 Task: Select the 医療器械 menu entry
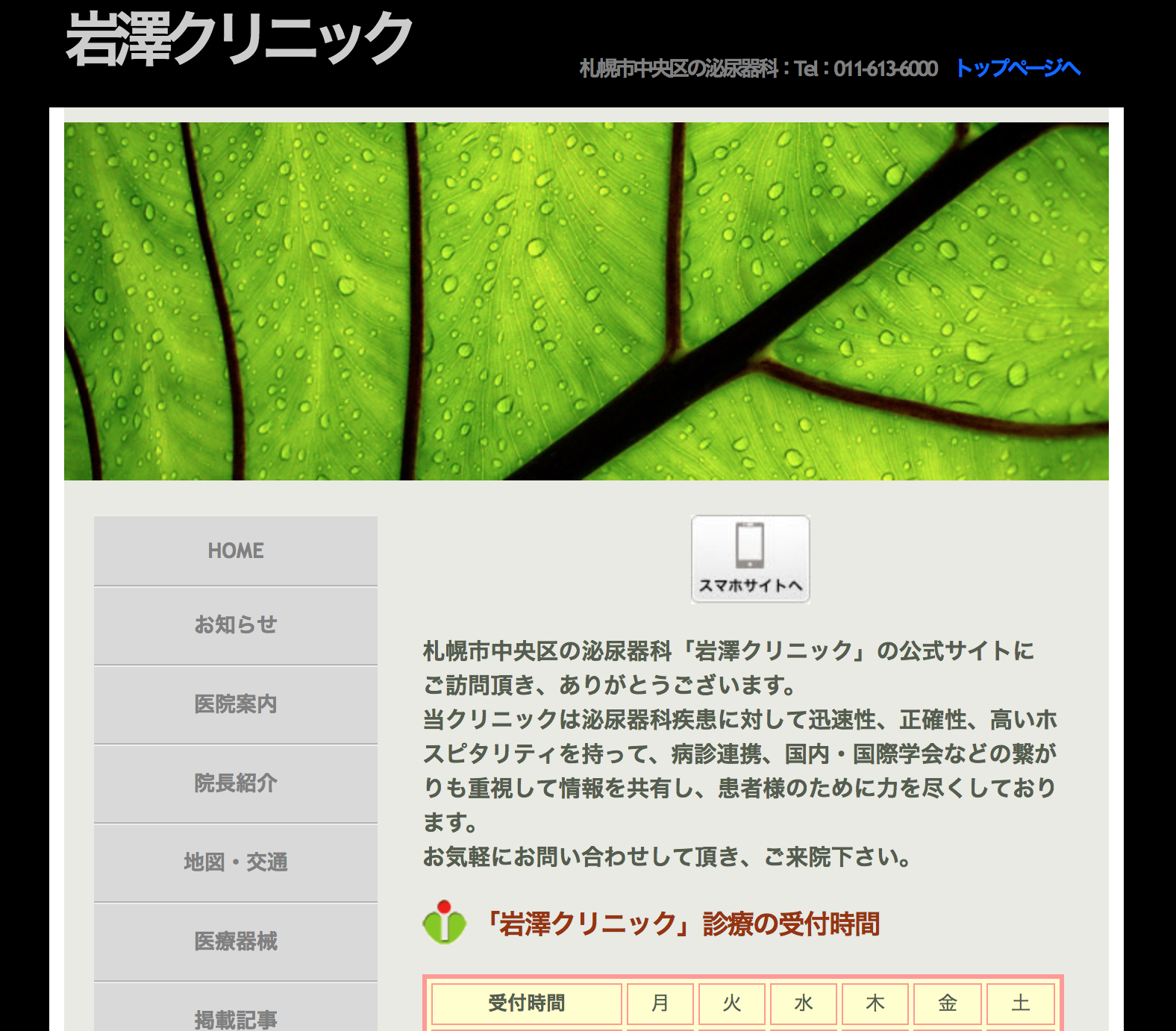[236, 941]
